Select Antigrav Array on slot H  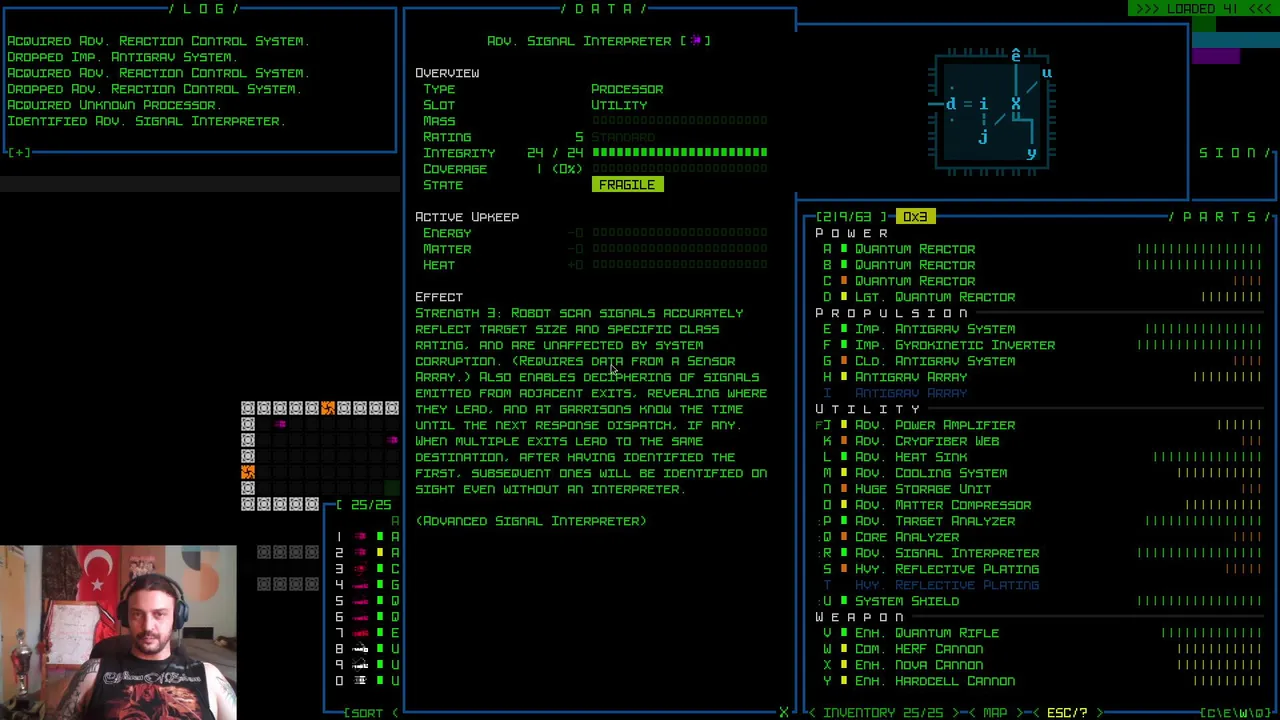(x=911, y=377)
